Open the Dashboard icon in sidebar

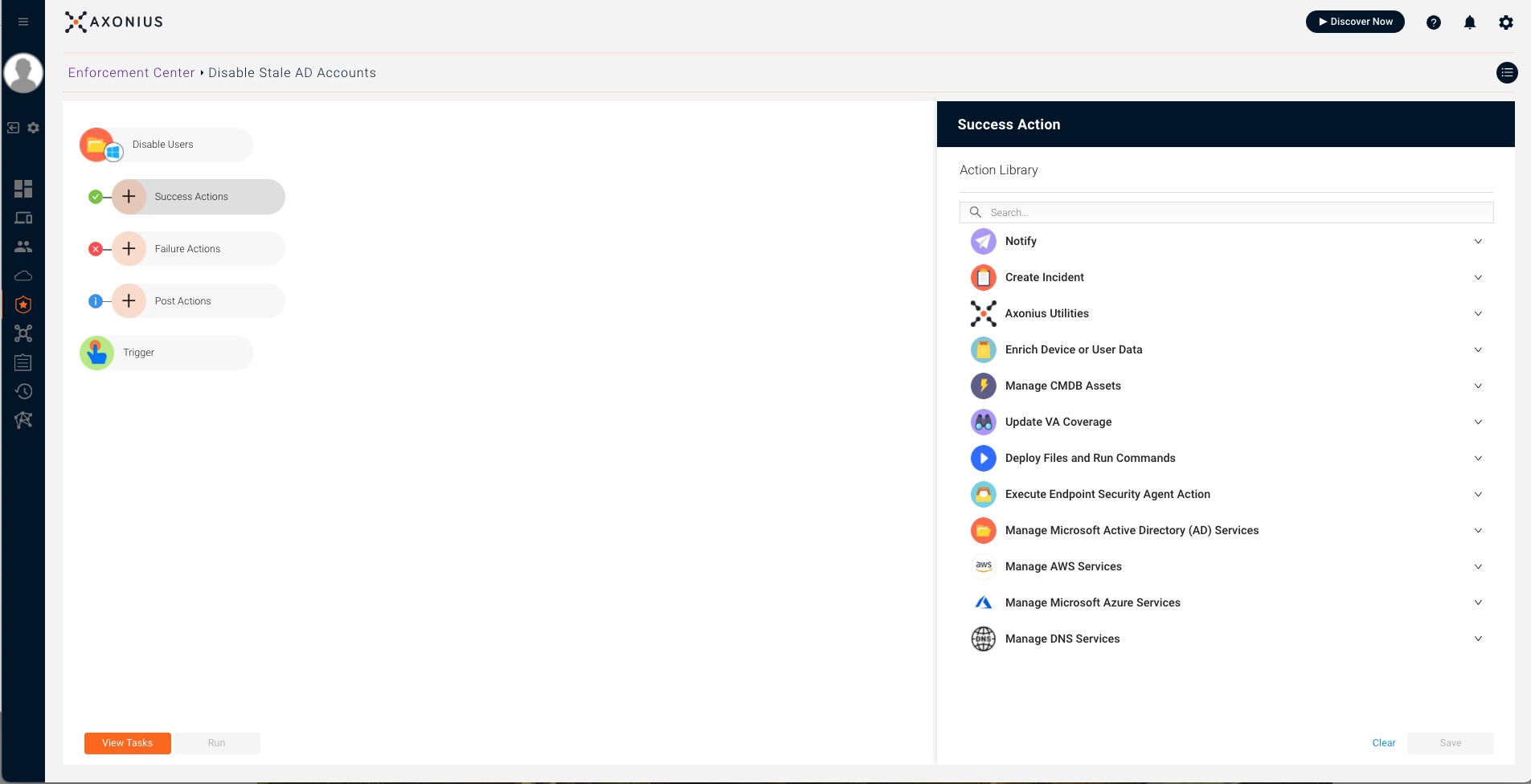click(x=23, y=189)
